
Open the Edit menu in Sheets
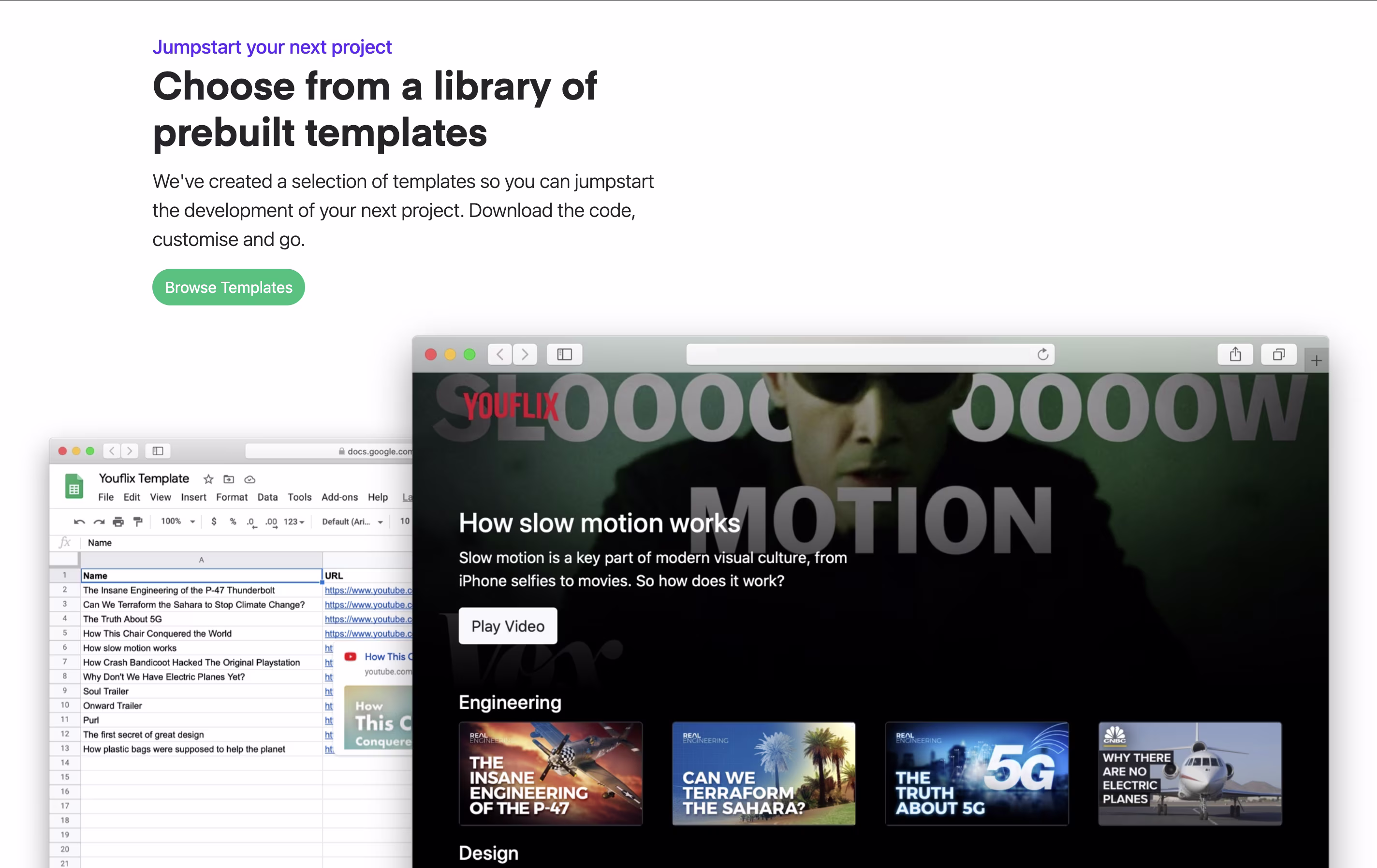pos(132,497)
